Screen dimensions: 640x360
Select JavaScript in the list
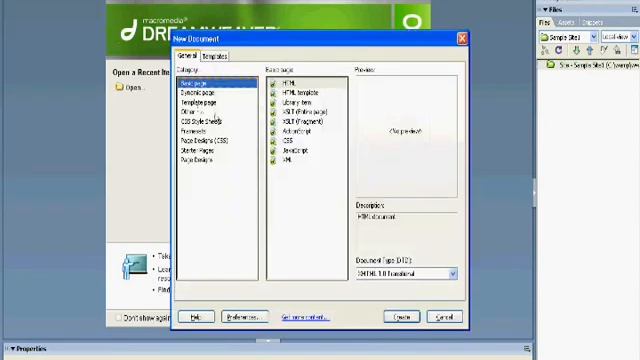coord(307,151)
